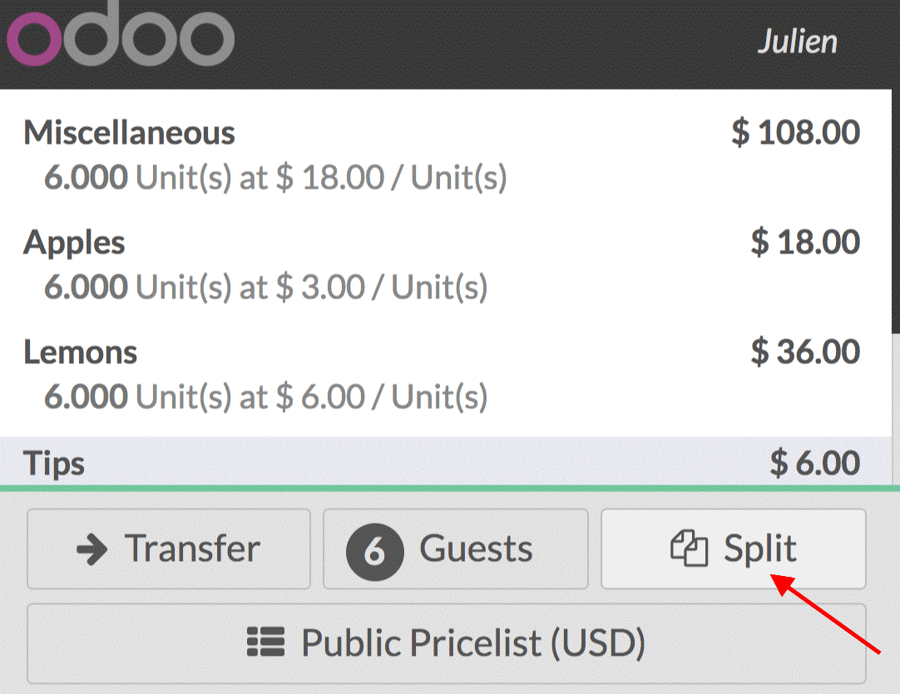Select the Lemons order line
This screenshot has height=694, width=900.
(x=400, y=370)
